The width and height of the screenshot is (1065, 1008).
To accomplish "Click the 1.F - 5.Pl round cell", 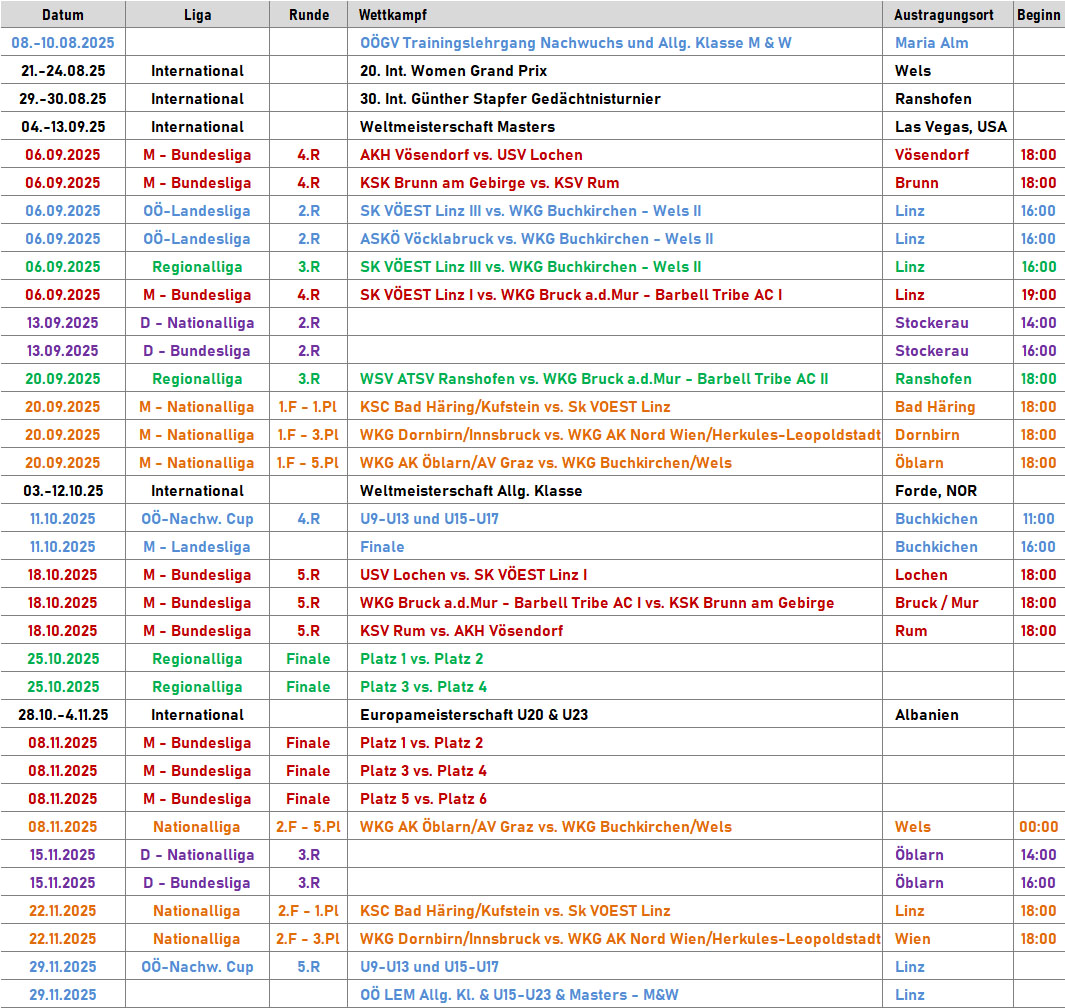I will tap(308, 463).
